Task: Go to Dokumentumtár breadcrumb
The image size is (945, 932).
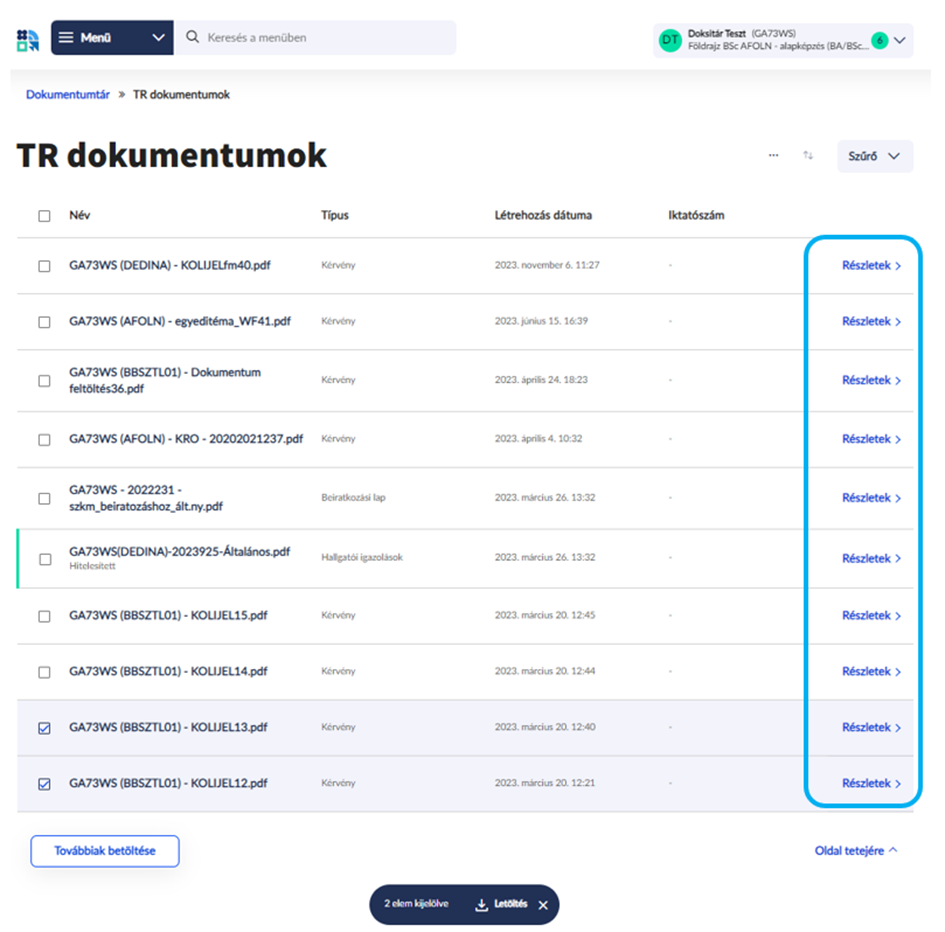Action: [68, 95]
